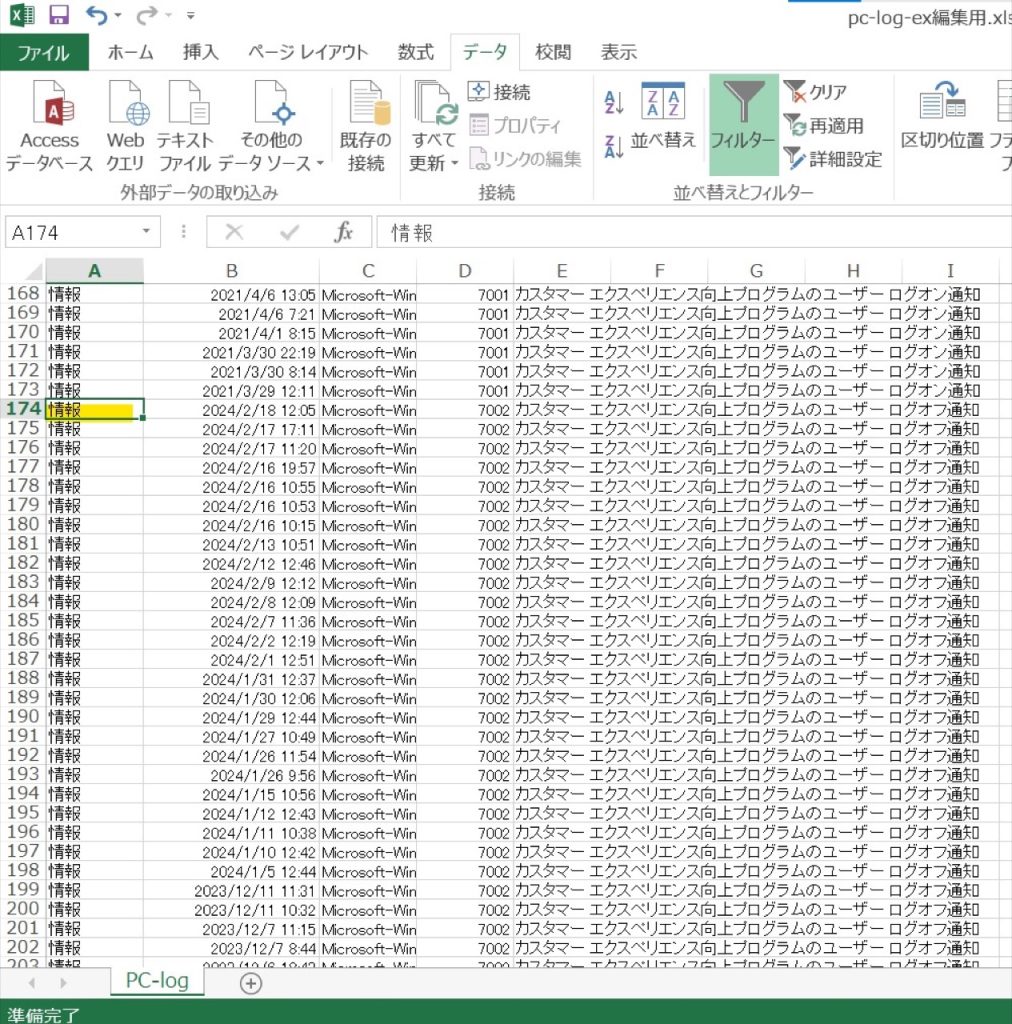Switch to the 校閲 tab
Screen dimensions: 1012x1024
tap(553, 52)
